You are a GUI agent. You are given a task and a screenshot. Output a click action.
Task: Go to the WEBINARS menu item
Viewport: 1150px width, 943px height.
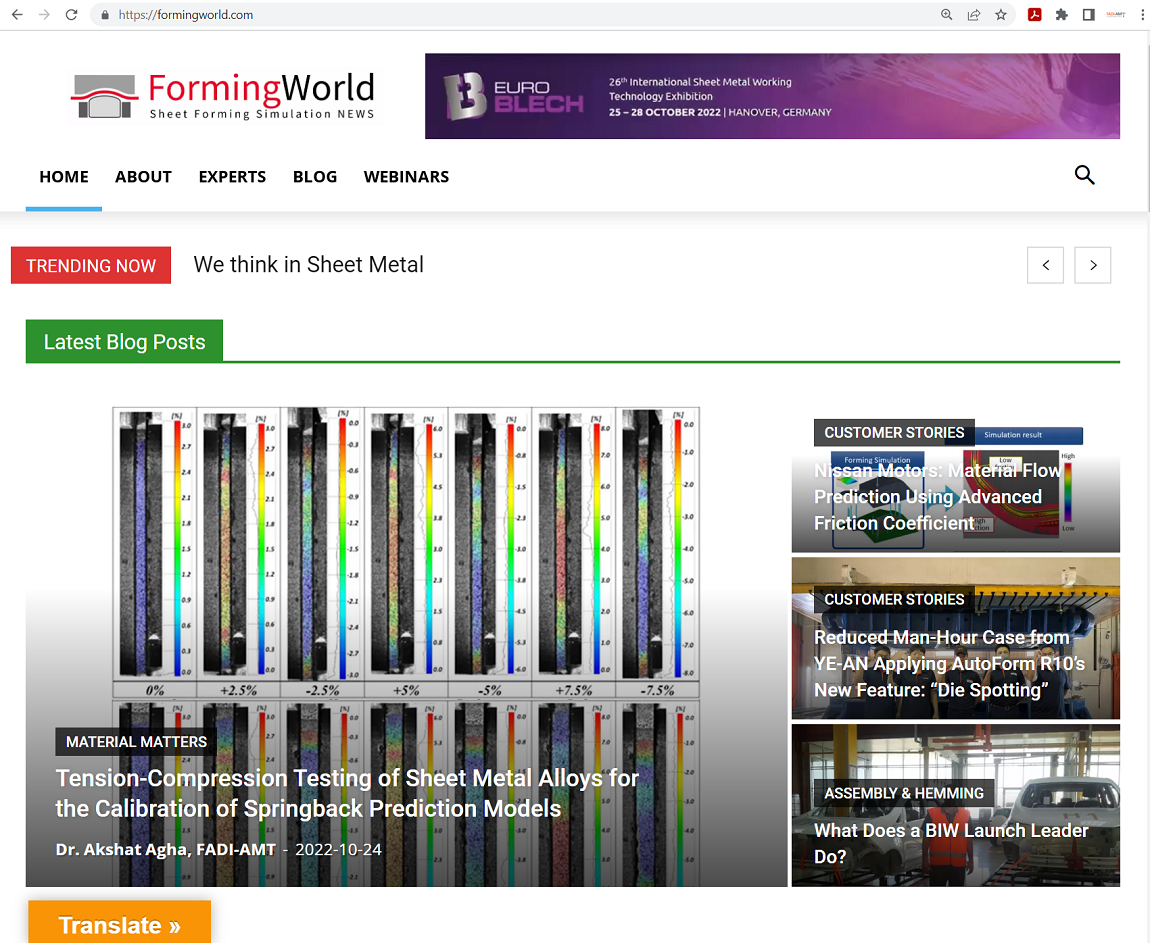(406, 177)
